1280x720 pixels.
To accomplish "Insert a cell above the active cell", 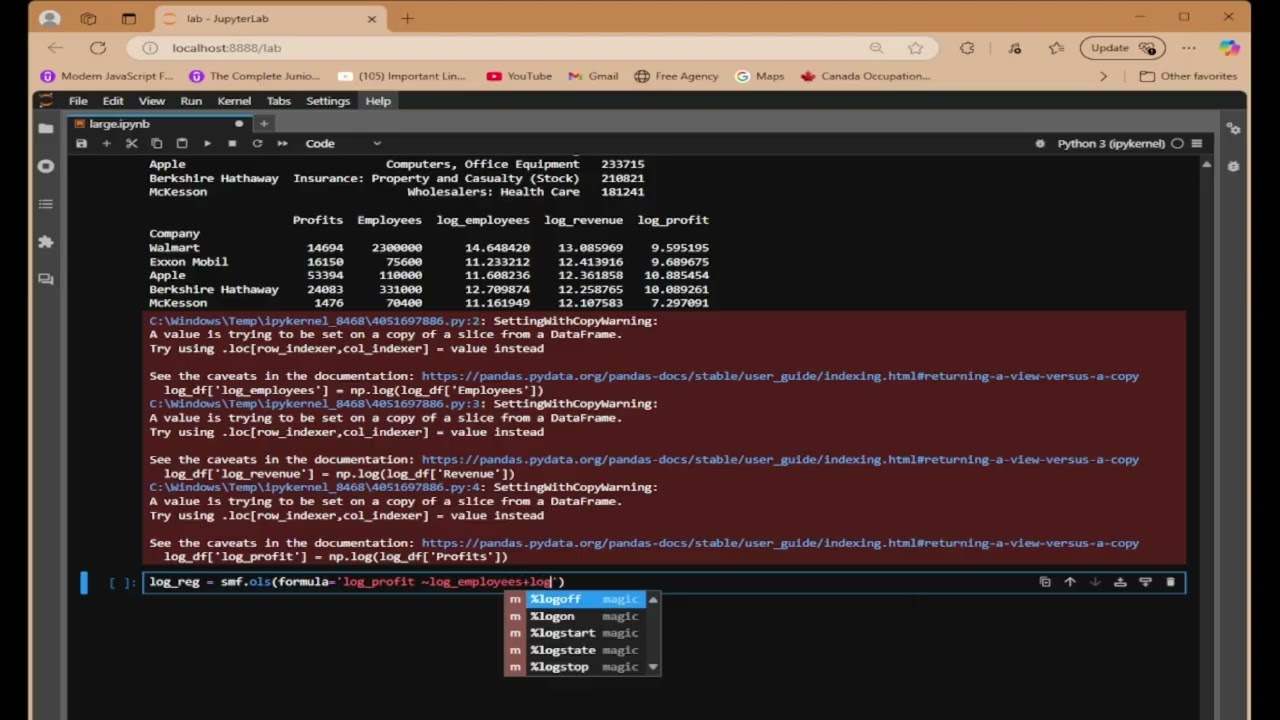I will [x=1120, y=582].
